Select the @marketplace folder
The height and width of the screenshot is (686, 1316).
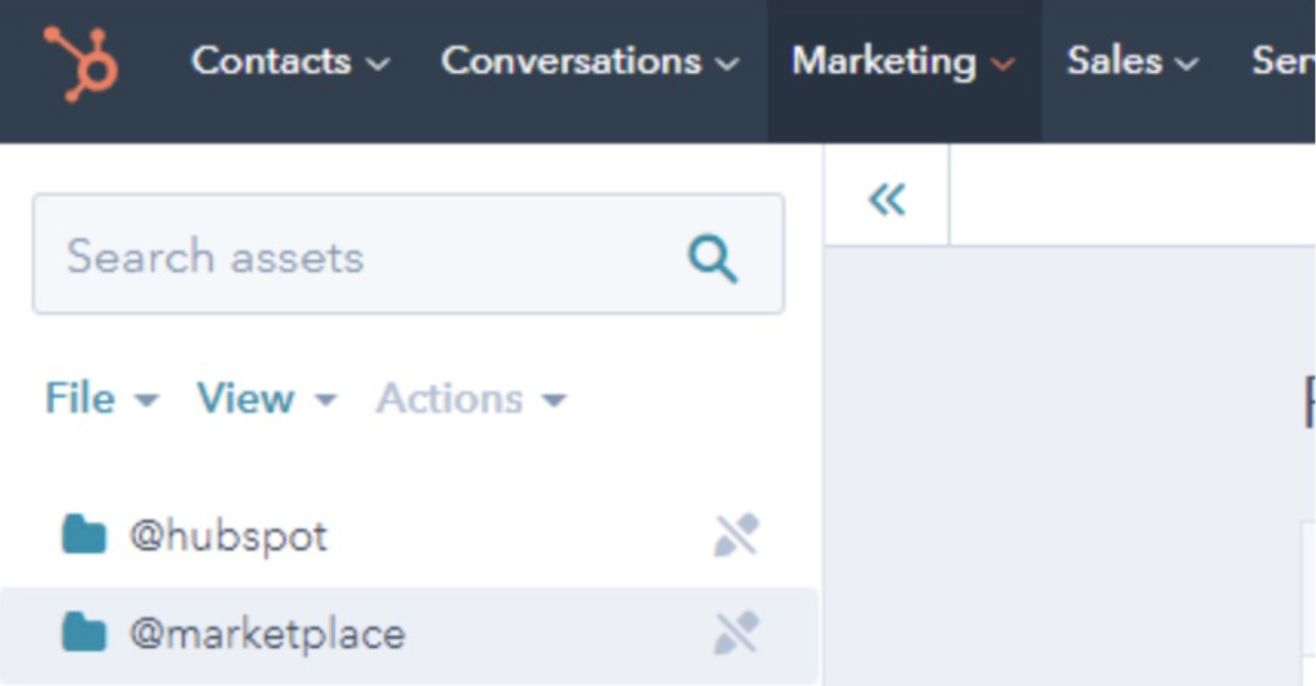point(409,633)
